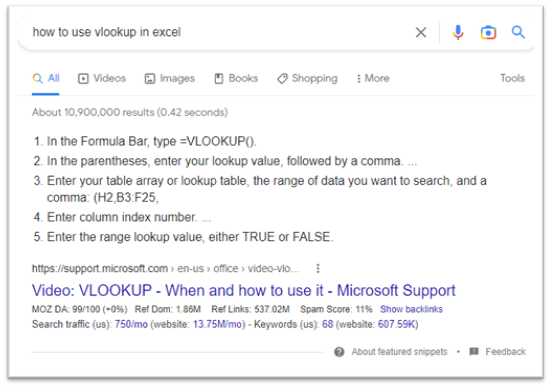Open the 13.75M/mo website traffic link
551x388 pixels.
coord(218,324)
